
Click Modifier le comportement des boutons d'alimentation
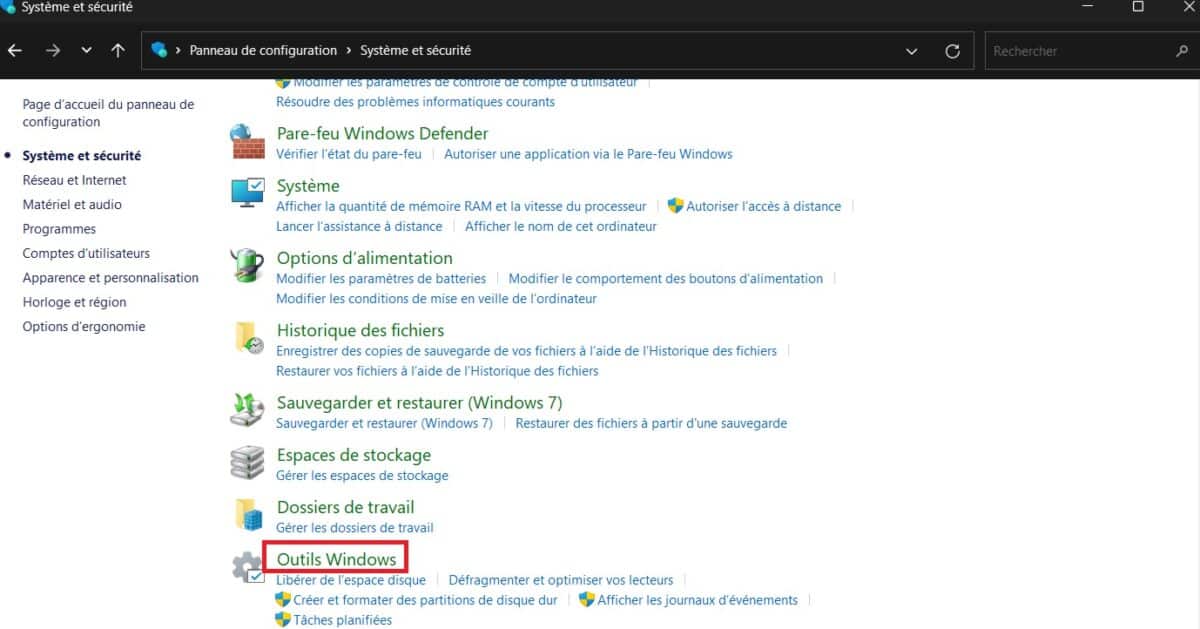point(666,278)
